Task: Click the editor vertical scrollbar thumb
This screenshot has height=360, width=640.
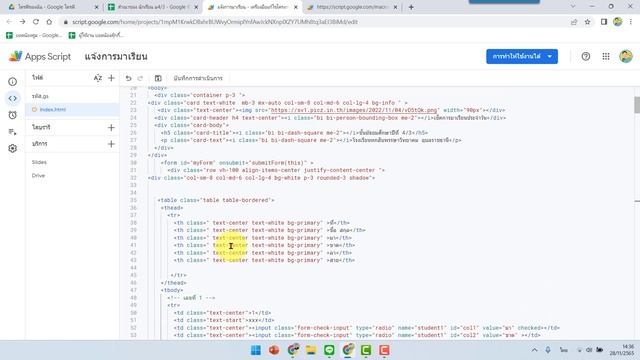Action: coord(637,105)
